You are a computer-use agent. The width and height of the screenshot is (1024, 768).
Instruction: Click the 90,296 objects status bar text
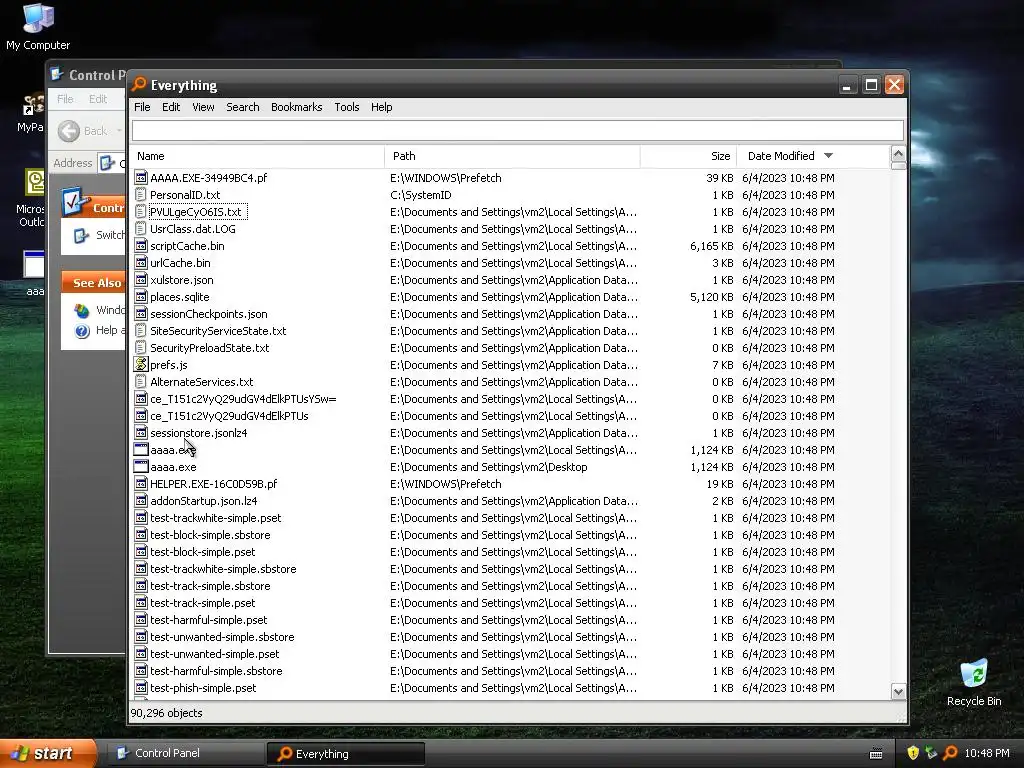167,712
